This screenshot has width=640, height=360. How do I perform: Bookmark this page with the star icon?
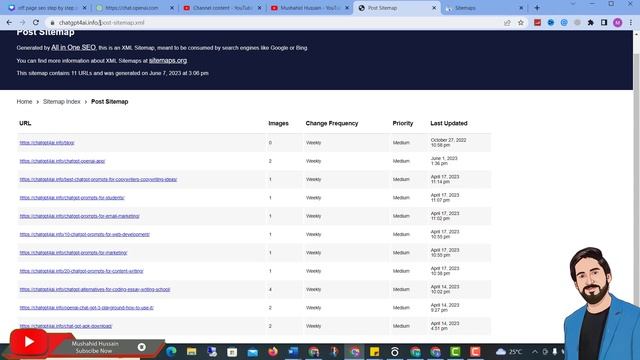(521, 23)
